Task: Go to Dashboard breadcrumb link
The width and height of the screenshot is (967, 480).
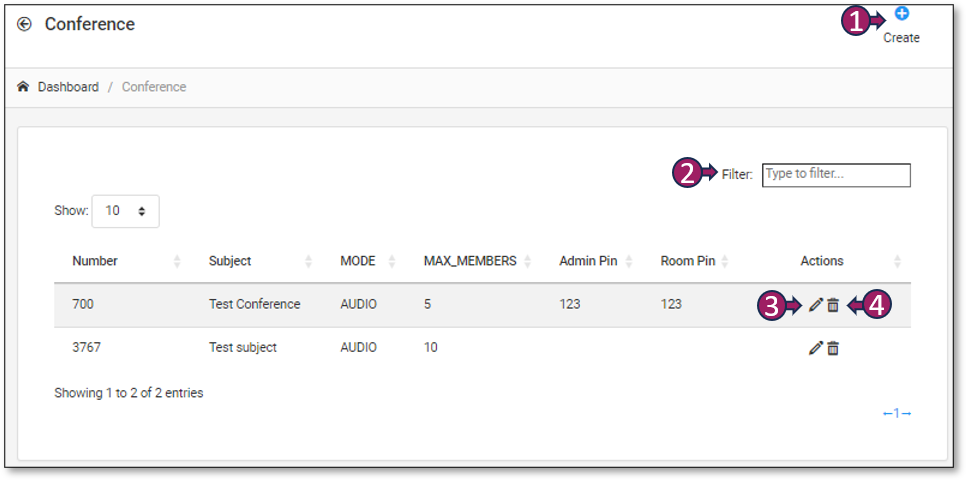Action: (68, 87)
